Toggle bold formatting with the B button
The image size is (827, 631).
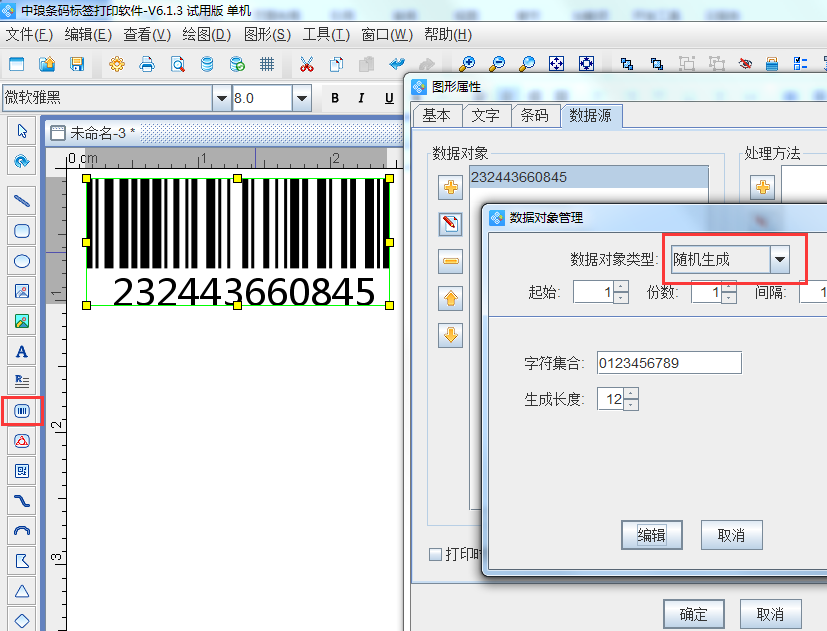(334, 99)
